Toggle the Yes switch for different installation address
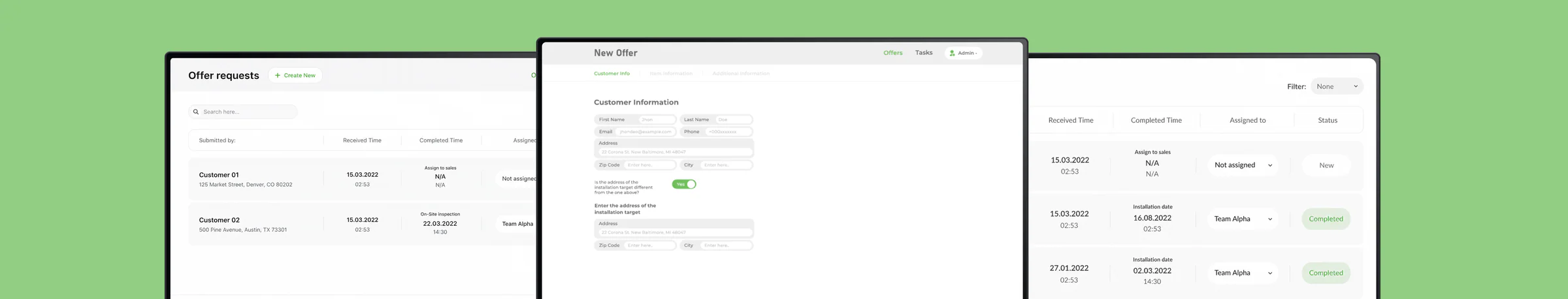The width and height of the screenshot is (1568, 299). pos(684,184)
